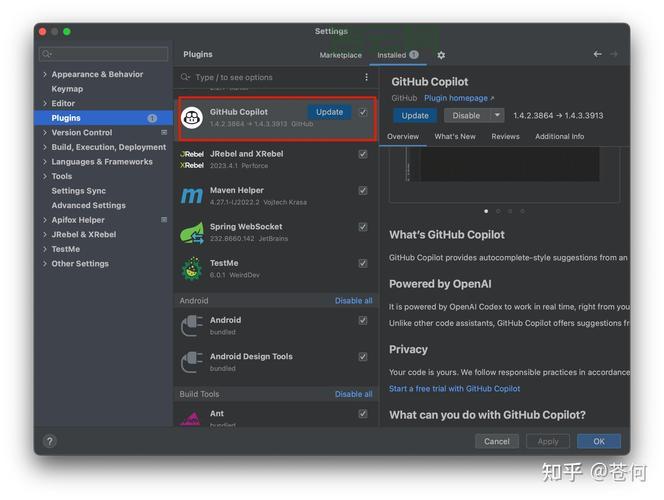Viewport: 664px width, 500px height.
Task: Uncheck the TestMe plugin checkbox
Action: point(363,264)
